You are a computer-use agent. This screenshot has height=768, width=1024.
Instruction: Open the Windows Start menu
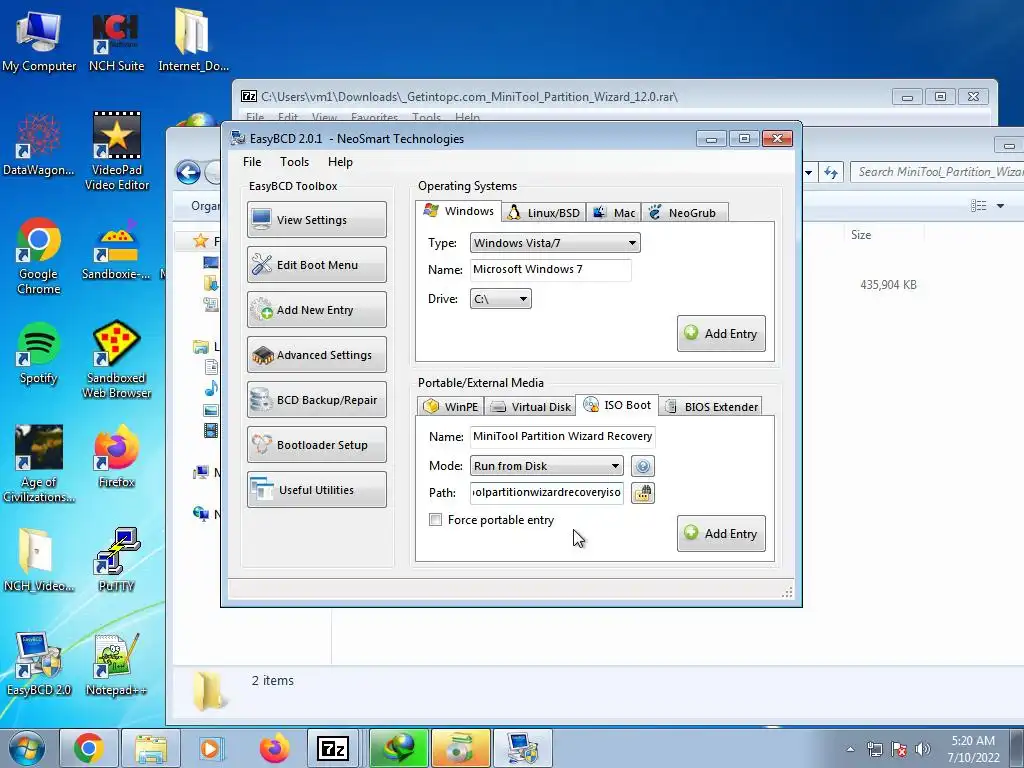pos(27,748)
